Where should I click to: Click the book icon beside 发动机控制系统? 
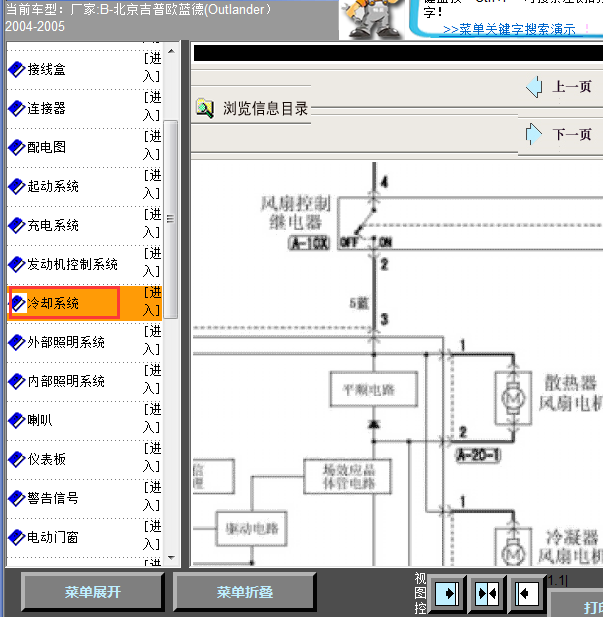[17, 264]
